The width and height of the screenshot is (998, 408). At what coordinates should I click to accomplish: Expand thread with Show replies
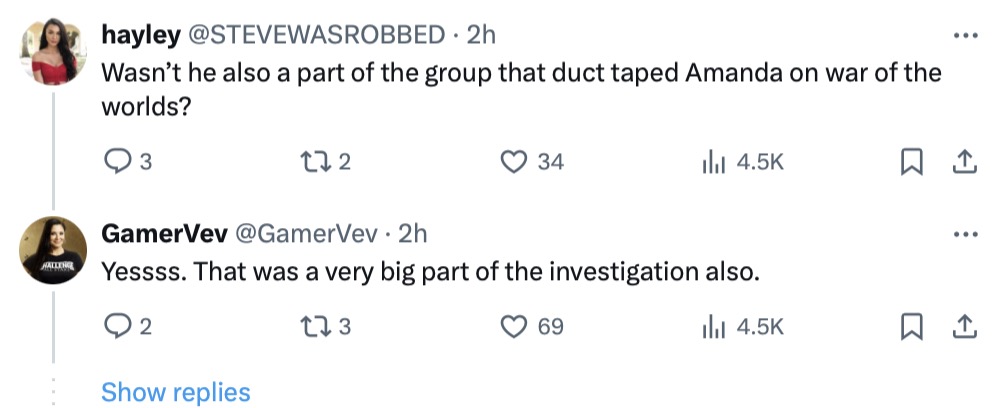(x=176, y=391)
